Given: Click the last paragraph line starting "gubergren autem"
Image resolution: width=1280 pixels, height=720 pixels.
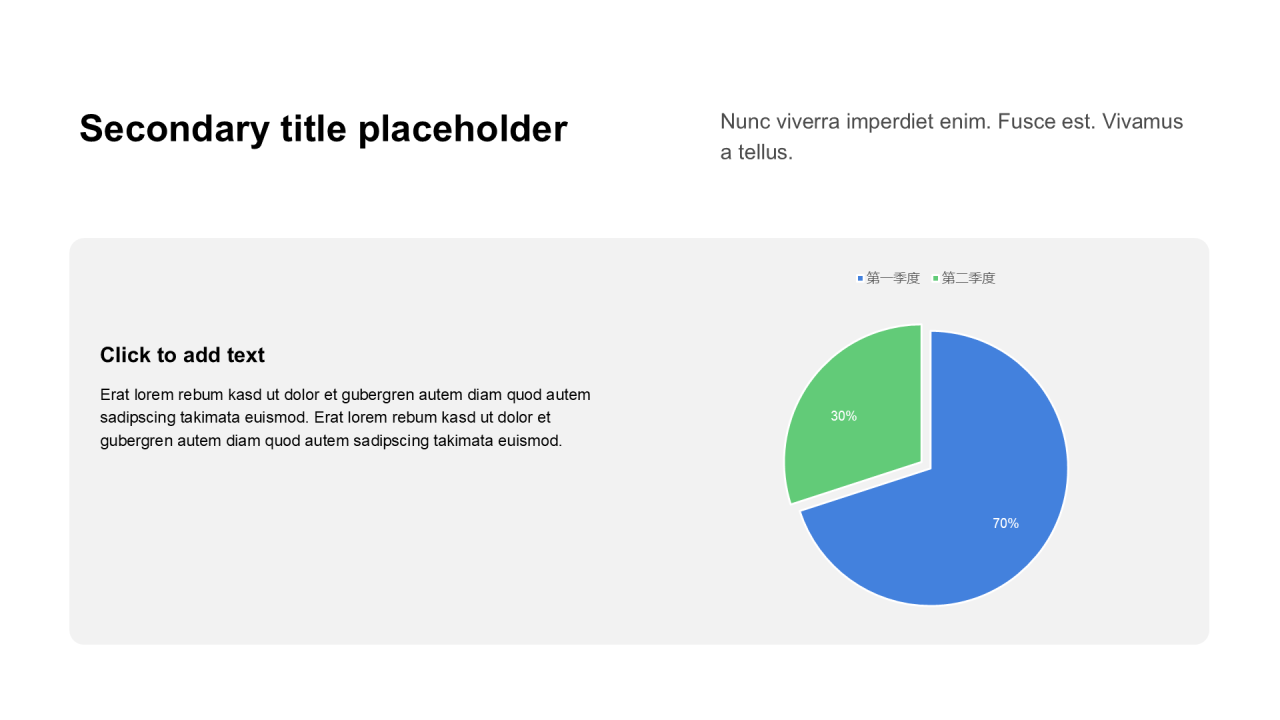Looking at the screenshot, I should [331, 441].
